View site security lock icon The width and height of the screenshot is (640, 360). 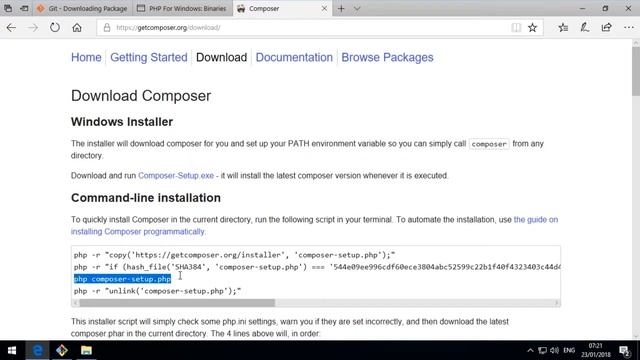point(107,28)
